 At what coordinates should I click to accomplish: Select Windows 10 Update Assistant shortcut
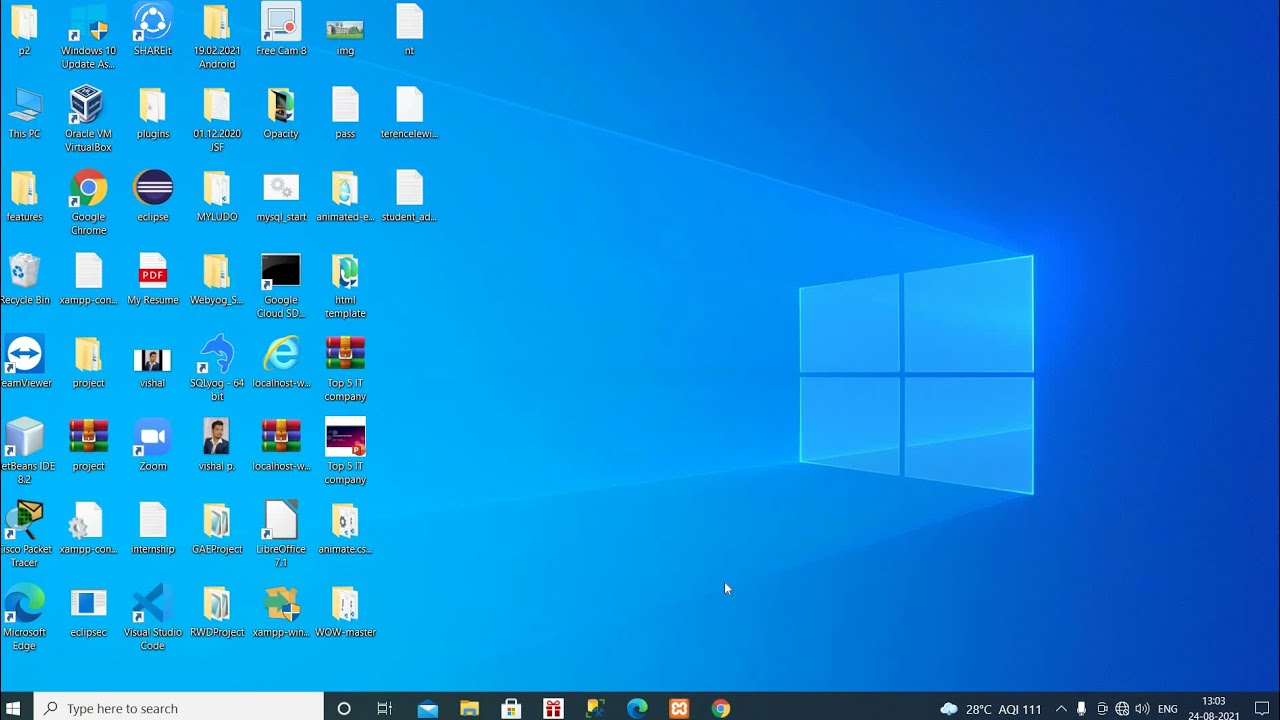point(88,23)
